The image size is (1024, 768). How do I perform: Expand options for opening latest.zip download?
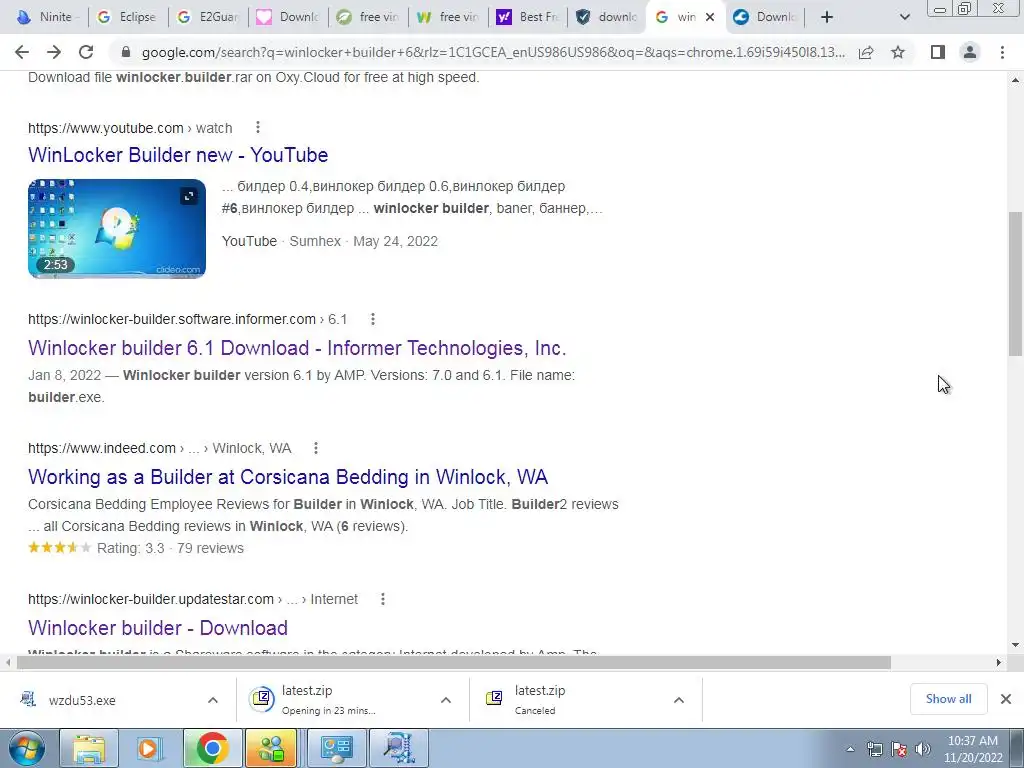click(x=446, y=700)
